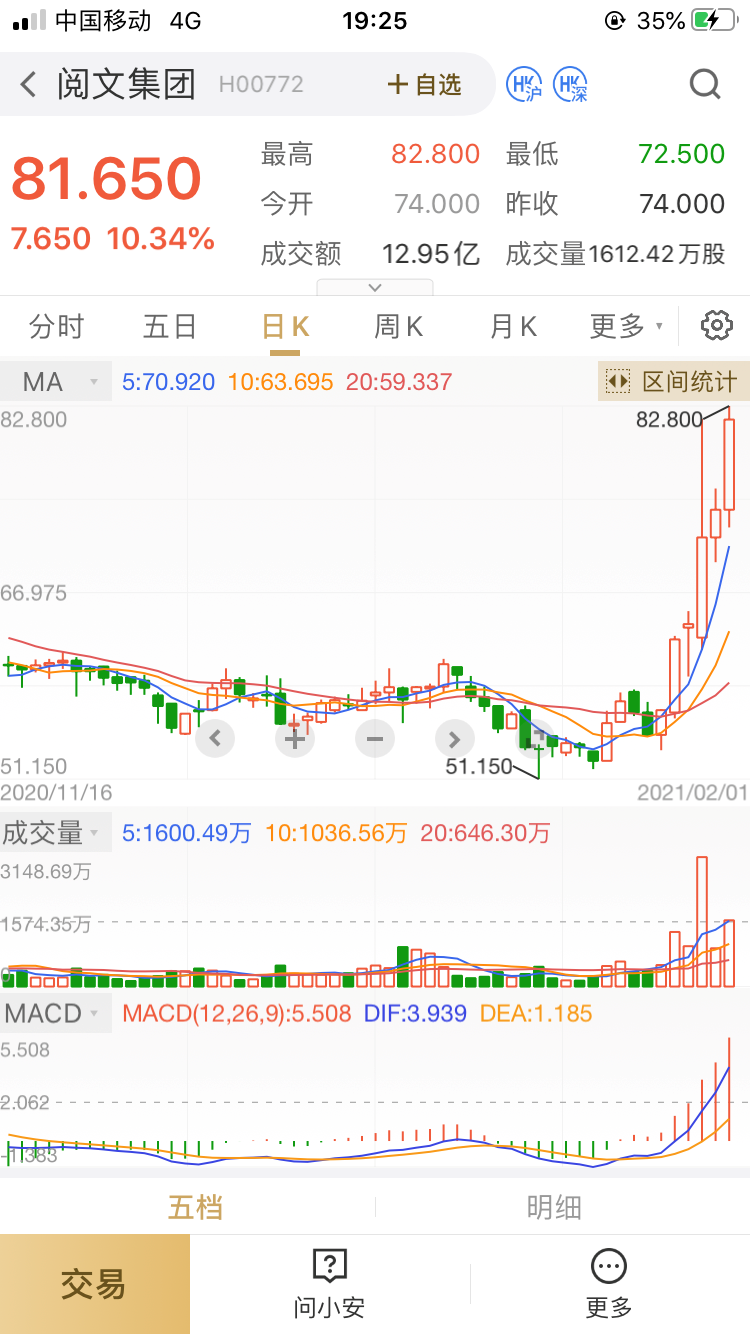Switch to 五日 chart tab
This screenshot has height=1334, width=750.
pos(170,327)
